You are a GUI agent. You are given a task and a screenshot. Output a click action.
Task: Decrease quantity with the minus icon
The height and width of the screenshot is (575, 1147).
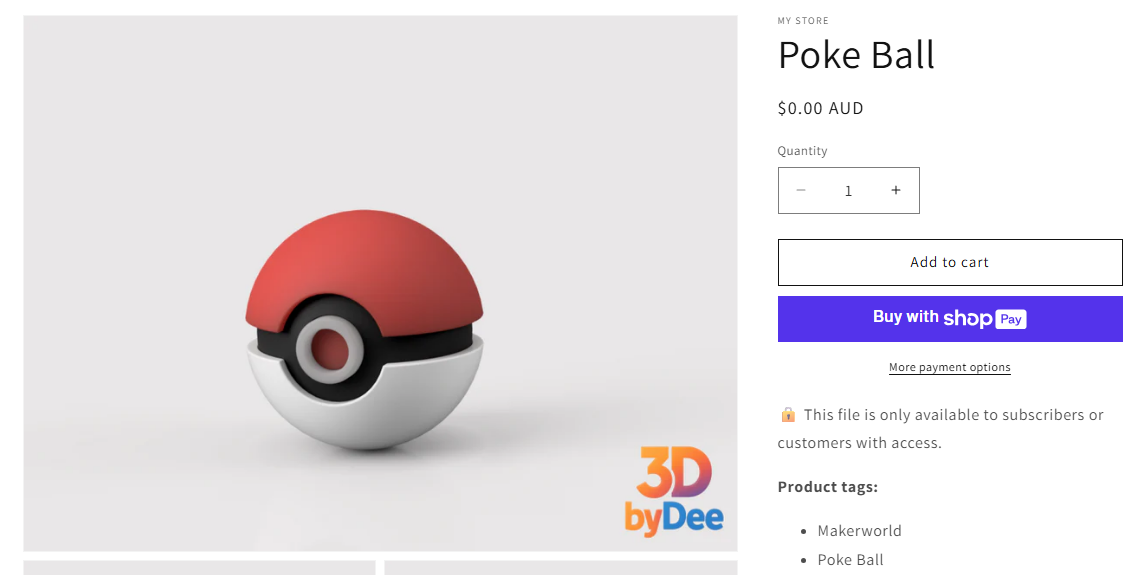coord(801,190)
